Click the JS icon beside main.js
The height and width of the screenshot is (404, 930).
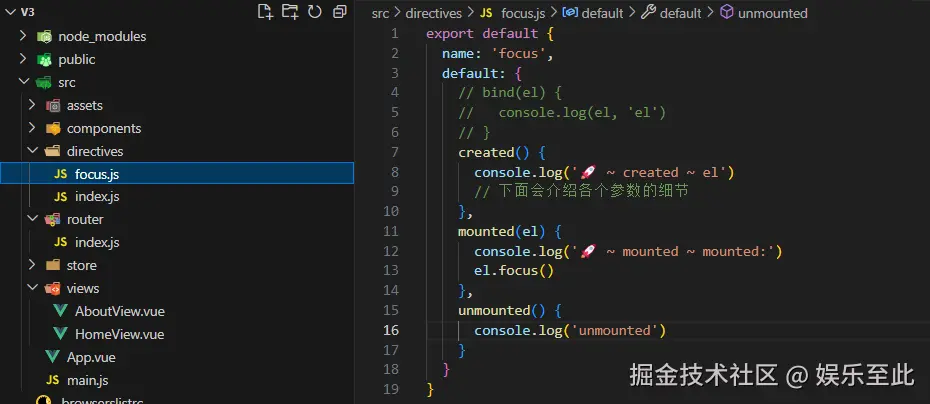(53, 380)
